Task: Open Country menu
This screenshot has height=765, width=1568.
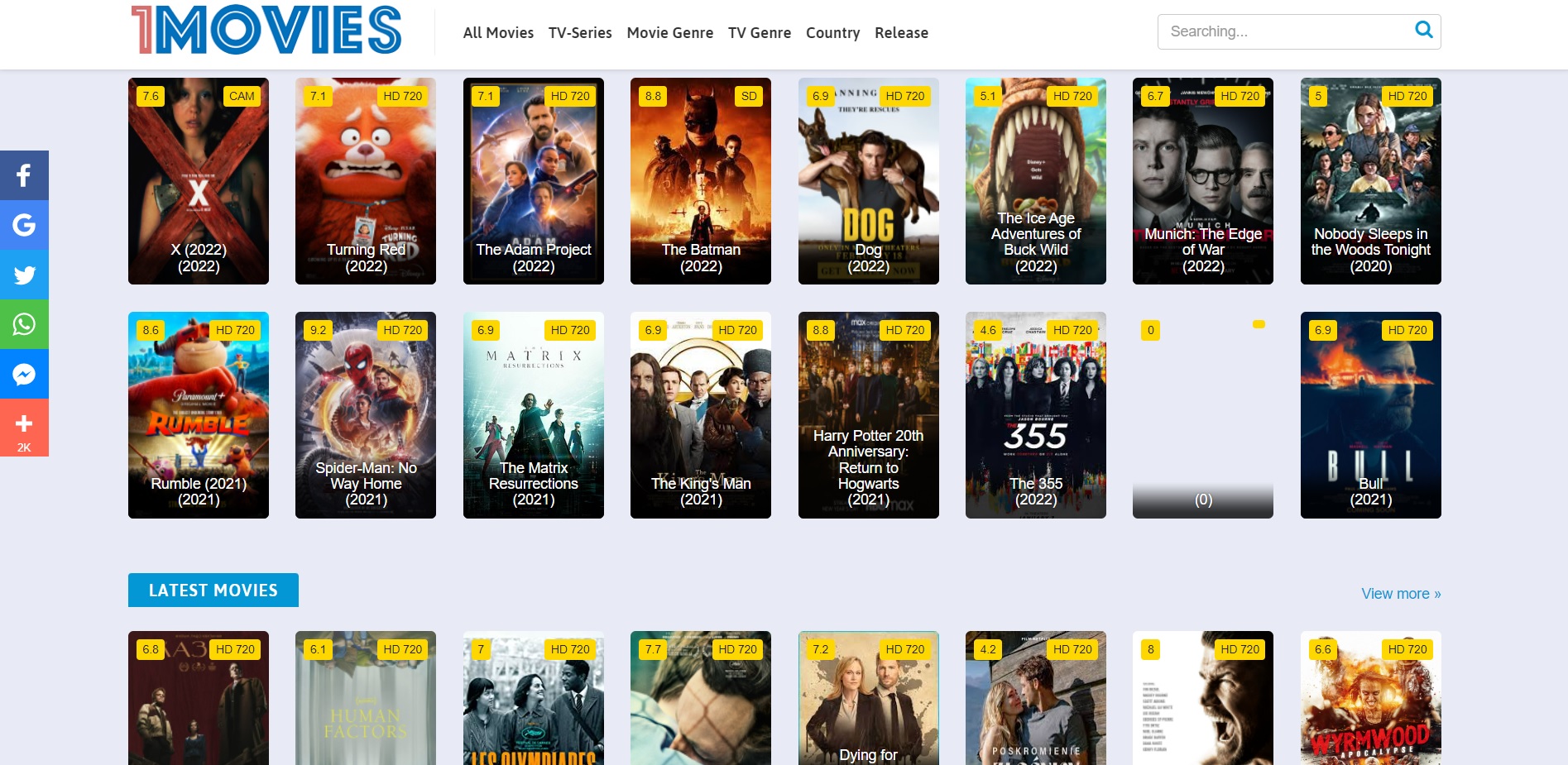Action: point(832,33)
